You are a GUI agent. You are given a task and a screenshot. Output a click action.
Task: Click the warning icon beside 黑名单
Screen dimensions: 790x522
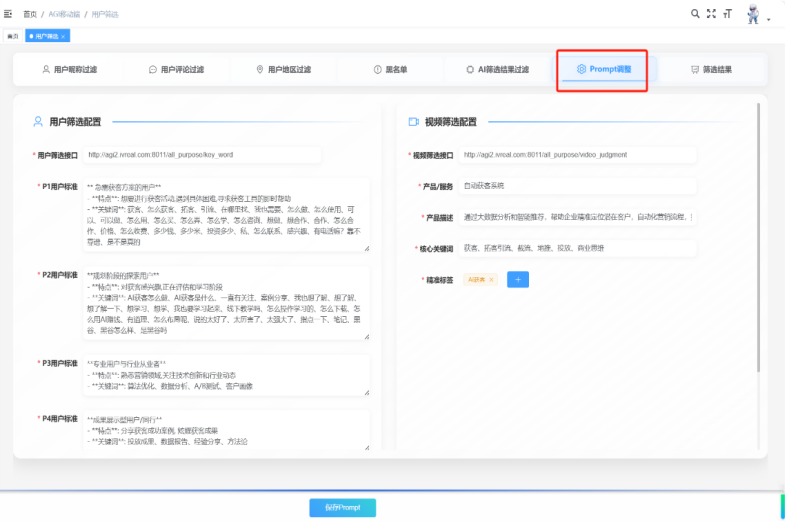click(x=377, y=70)
